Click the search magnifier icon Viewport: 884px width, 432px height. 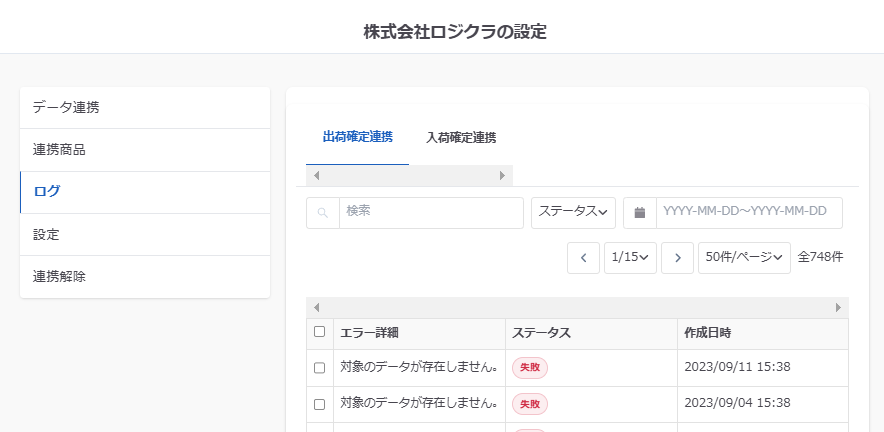[322, 213]
